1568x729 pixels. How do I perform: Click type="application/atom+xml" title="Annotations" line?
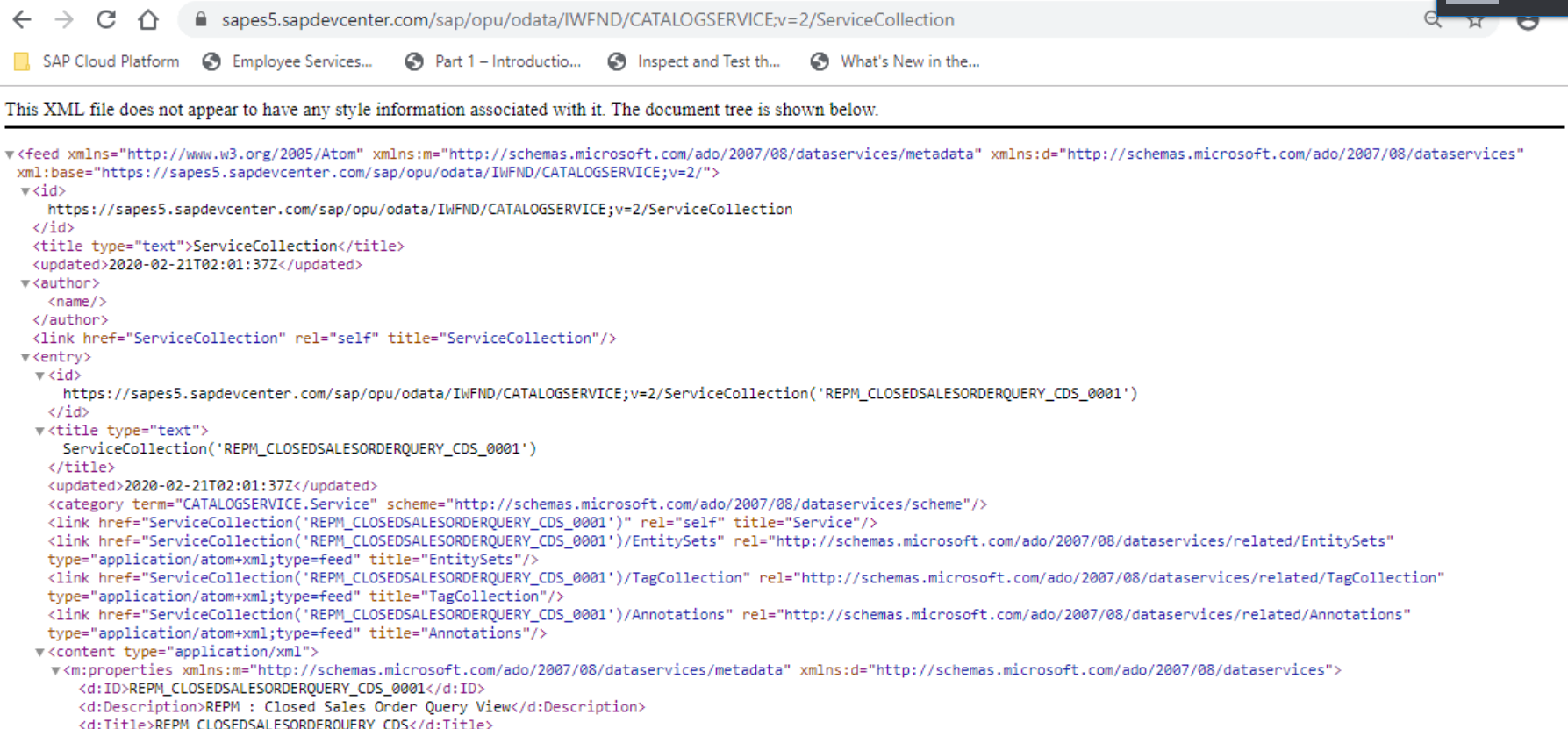tap(297, 633)
